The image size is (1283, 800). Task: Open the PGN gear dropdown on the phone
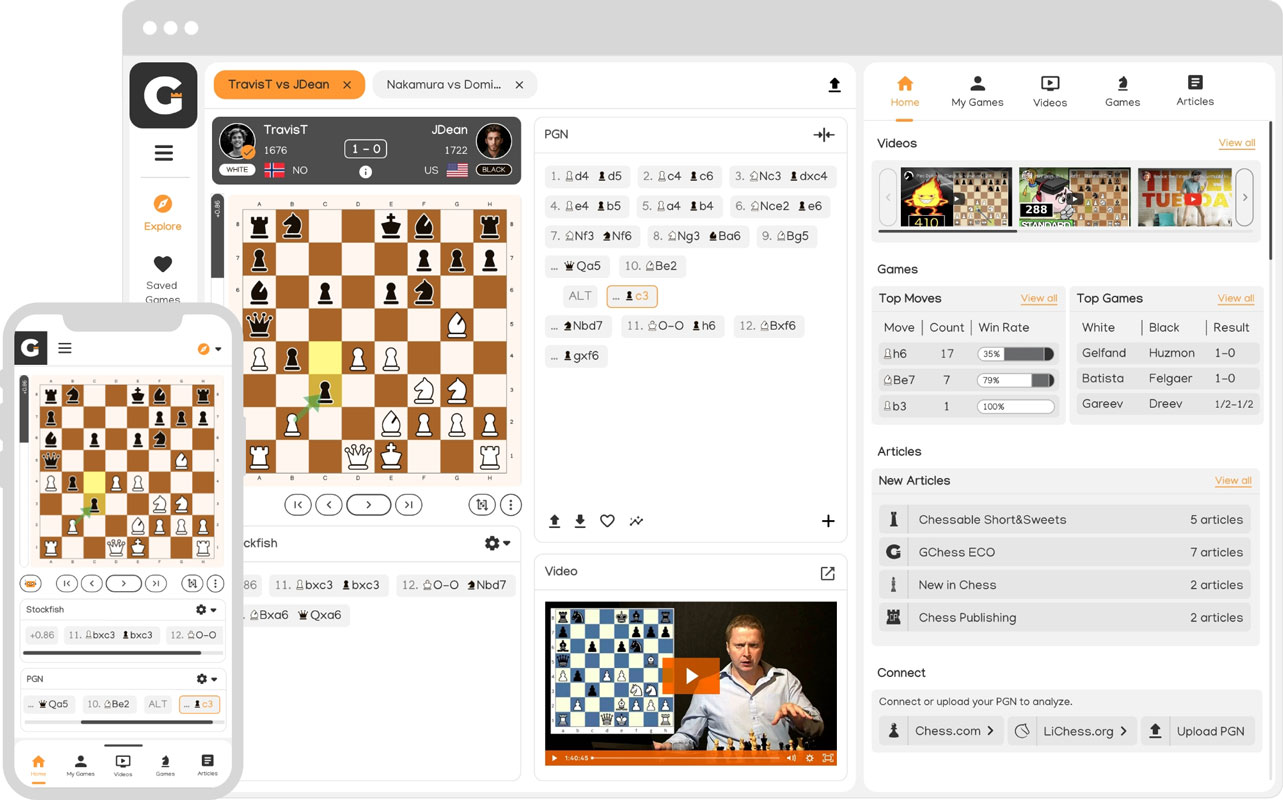[x=206, y=679]
